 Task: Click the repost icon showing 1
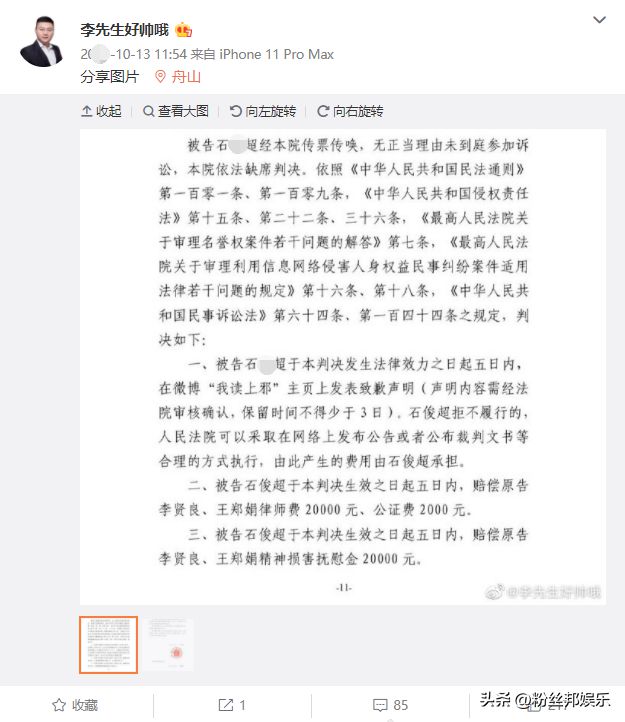click(232, 705)
